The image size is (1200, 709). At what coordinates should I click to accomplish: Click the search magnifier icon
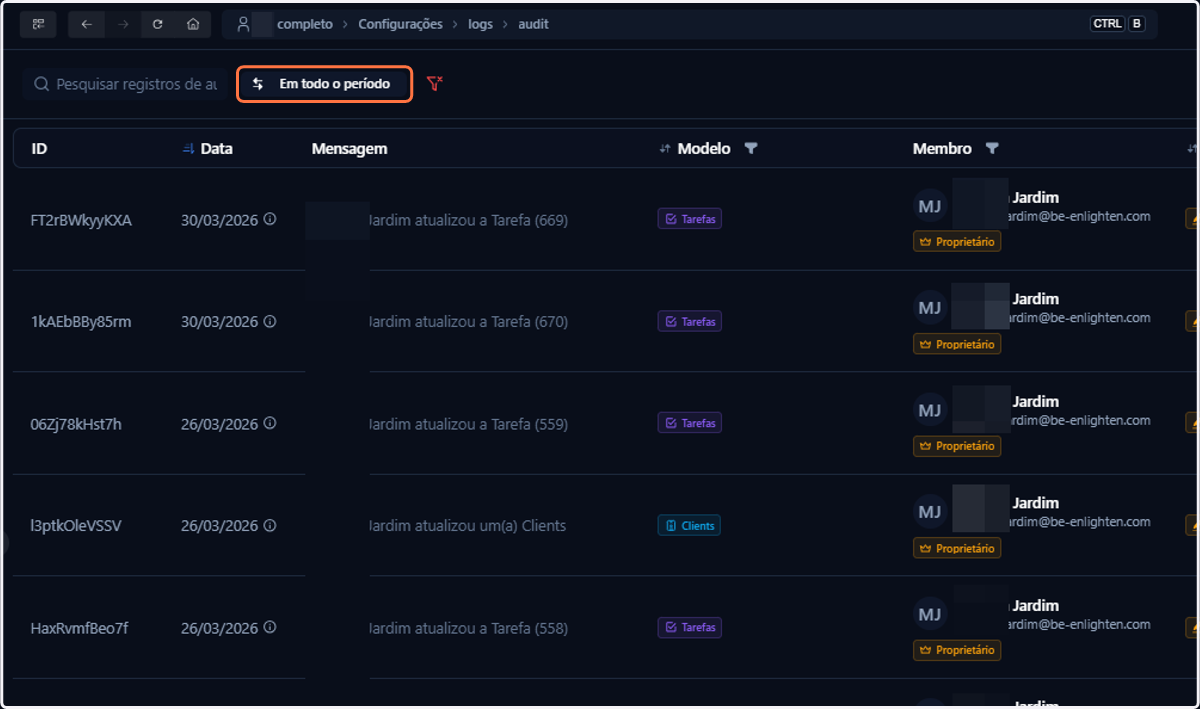[x=41, y=85]
